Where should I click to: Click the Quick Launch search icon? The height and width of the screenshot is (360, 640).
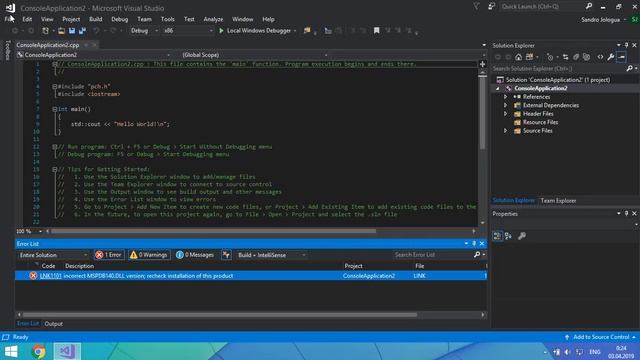point(589,7)
